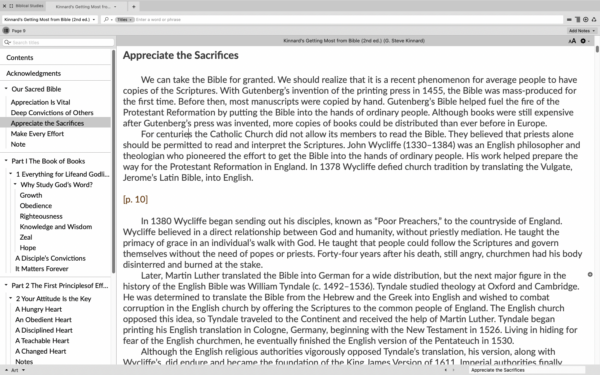Select the Make Every Effort entry
600x375 pixels.
pos(37,134)
